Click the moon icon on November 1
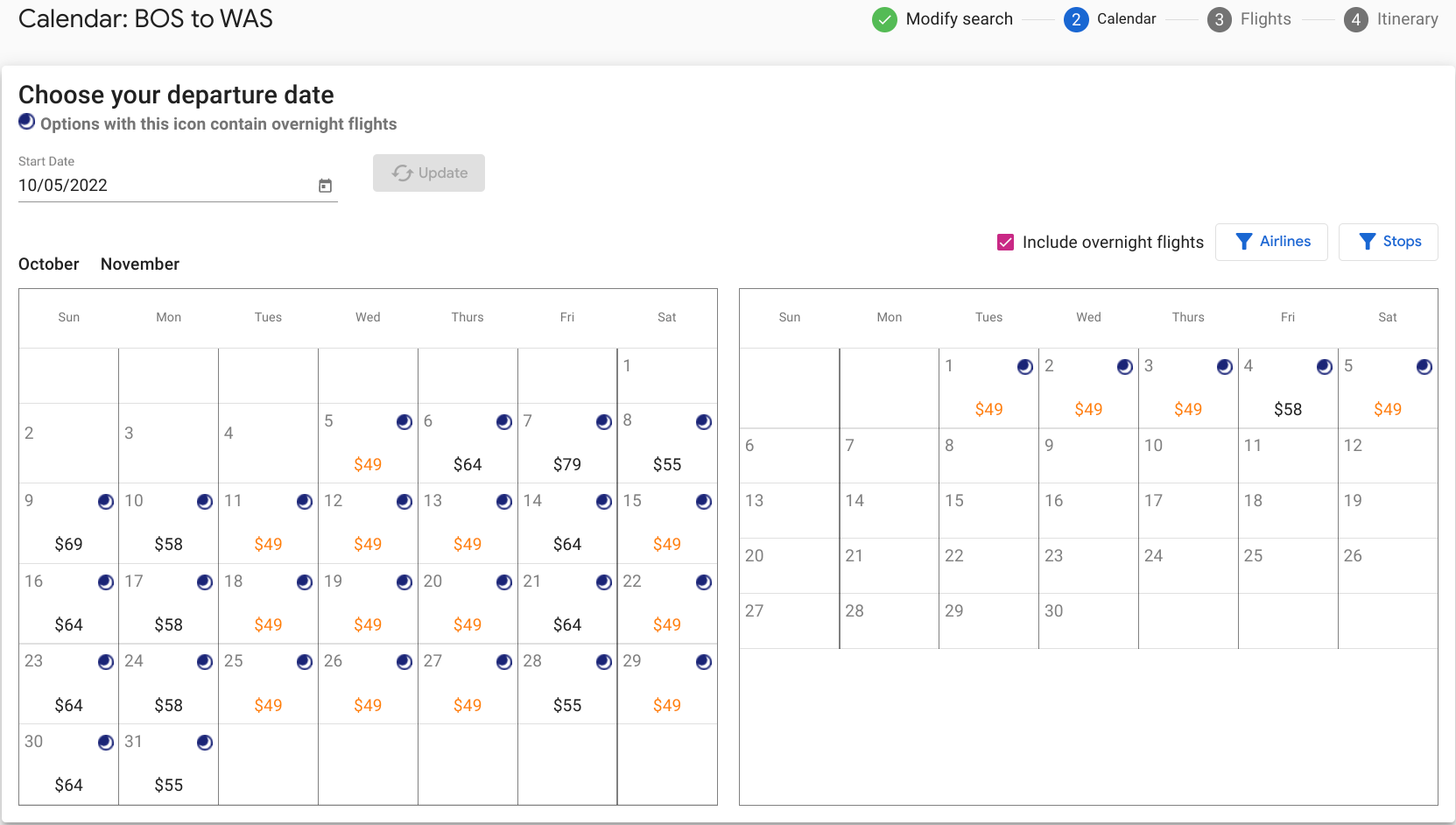The width and height of the screenshot is (1456, 825). tap(1025, 367)
